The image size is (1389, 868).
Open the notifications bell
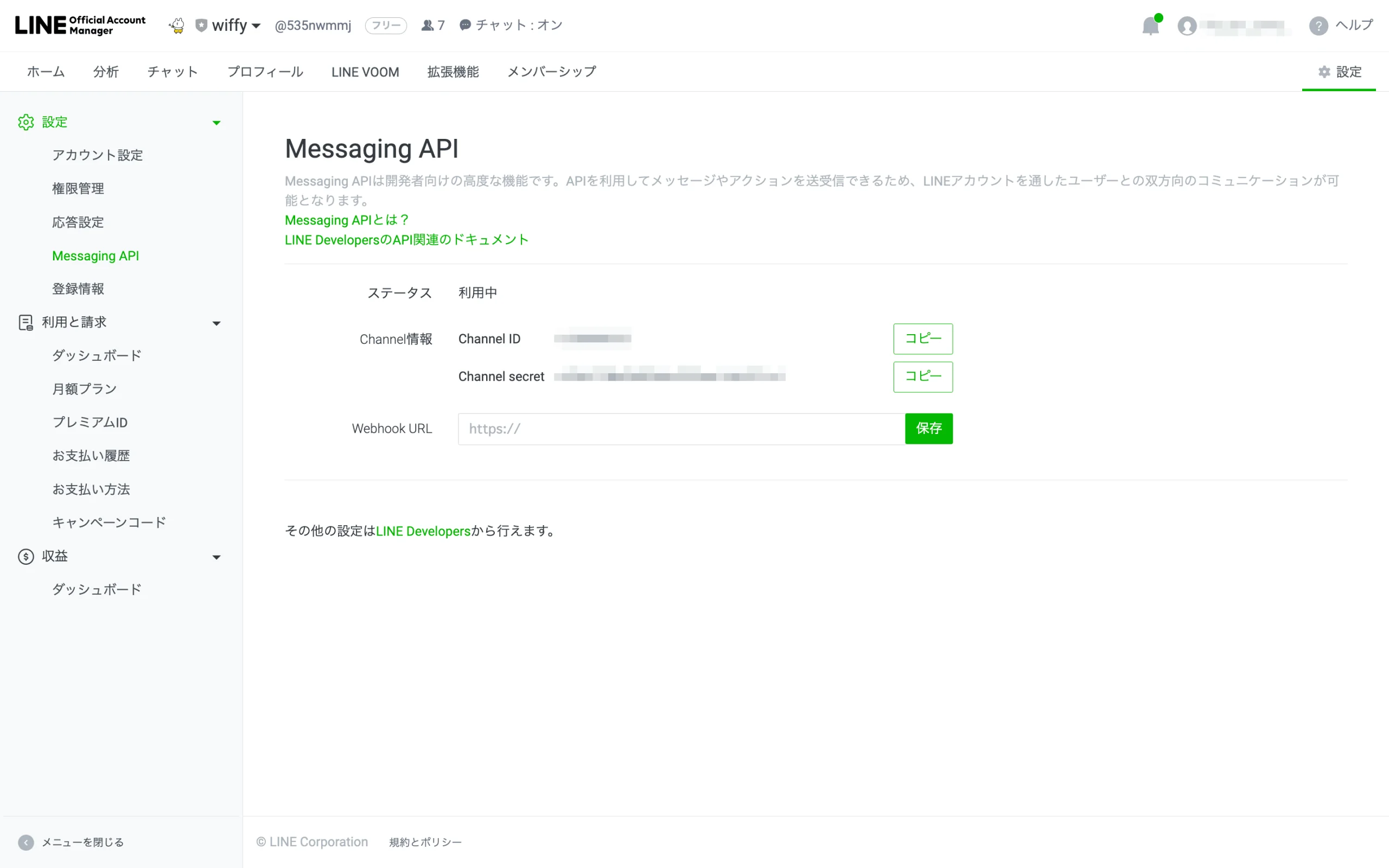pos(1150,25)
